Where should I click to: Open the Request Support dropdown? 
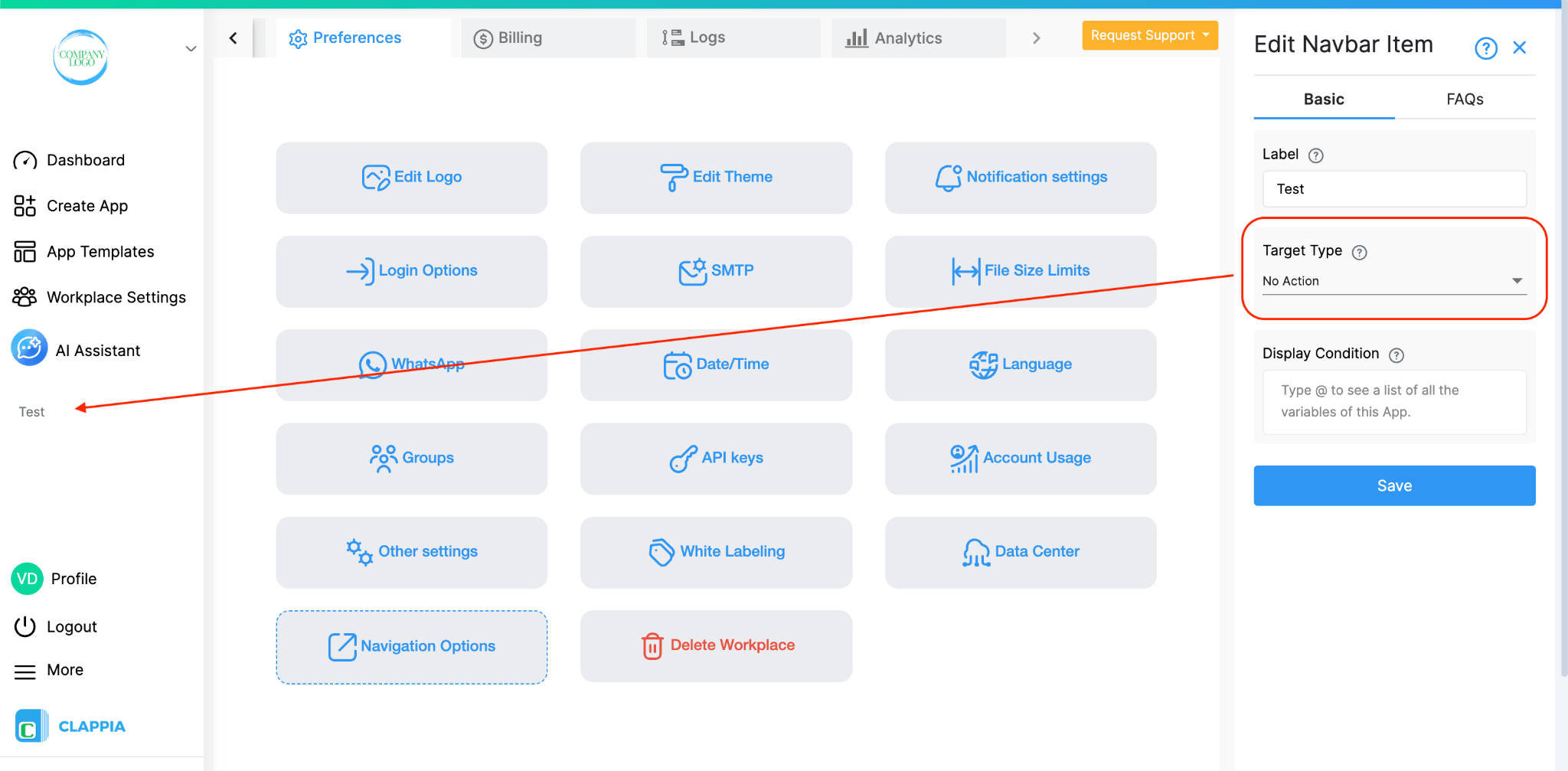1150,35
